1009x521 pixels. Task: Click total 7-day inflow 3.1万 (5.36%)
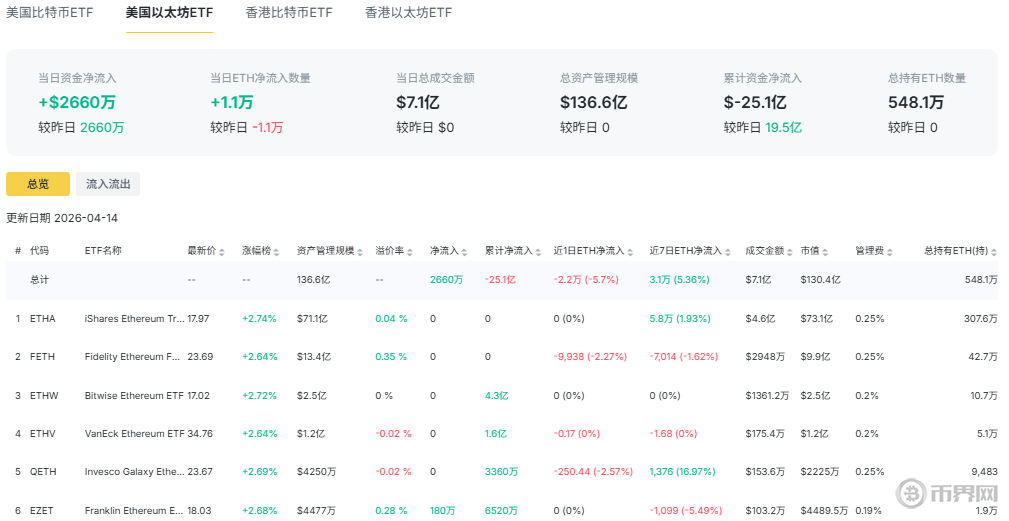pos(680,280)
